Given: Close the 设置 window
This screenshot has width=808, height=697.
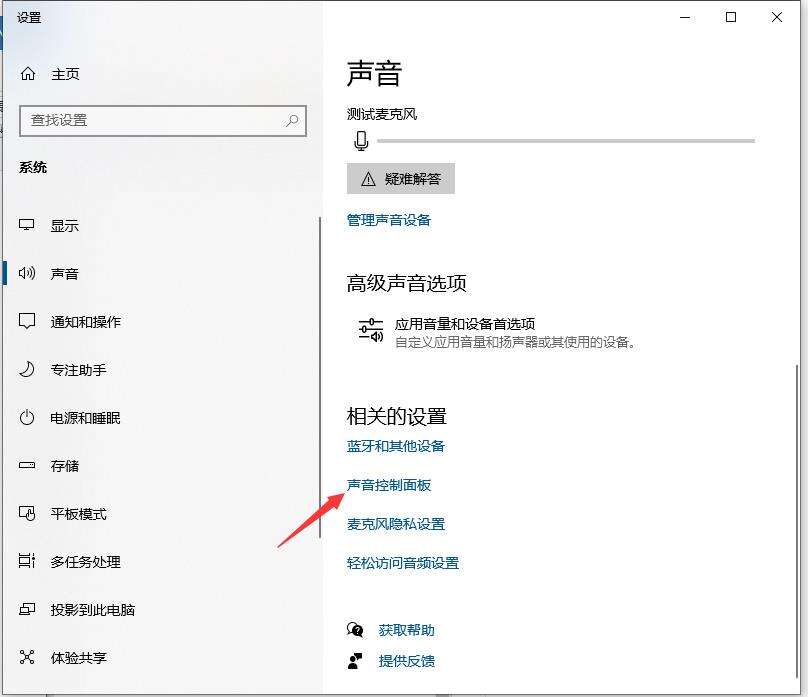Looking at the screenshot, I should [x=777, y=18].
